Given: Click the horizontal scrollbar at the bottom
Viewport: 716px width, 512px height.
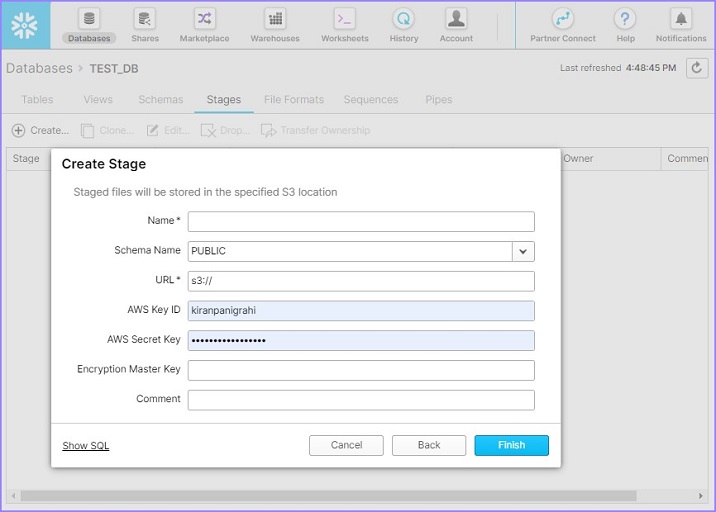Looking at the screenshot, I should point(328,496).
